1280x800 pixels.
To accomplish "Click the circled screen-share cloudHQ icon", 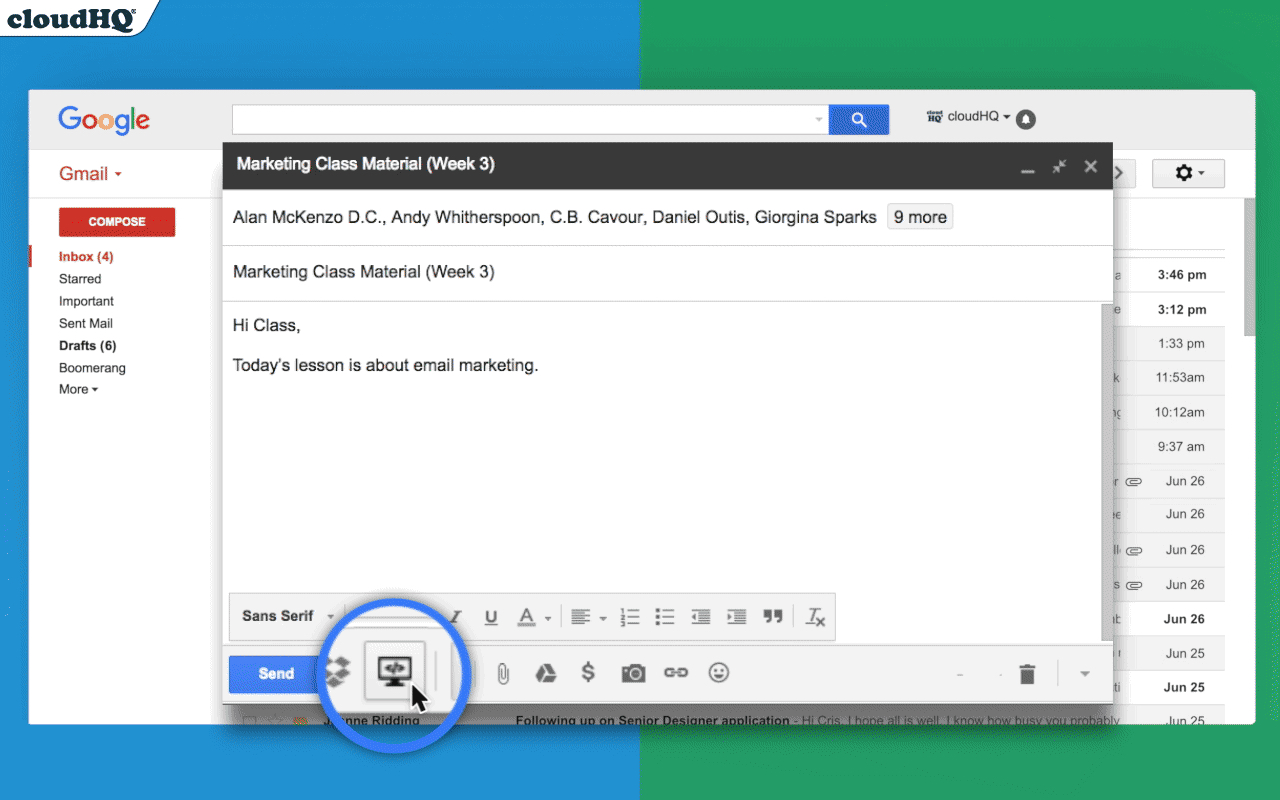I will point(394,673).
